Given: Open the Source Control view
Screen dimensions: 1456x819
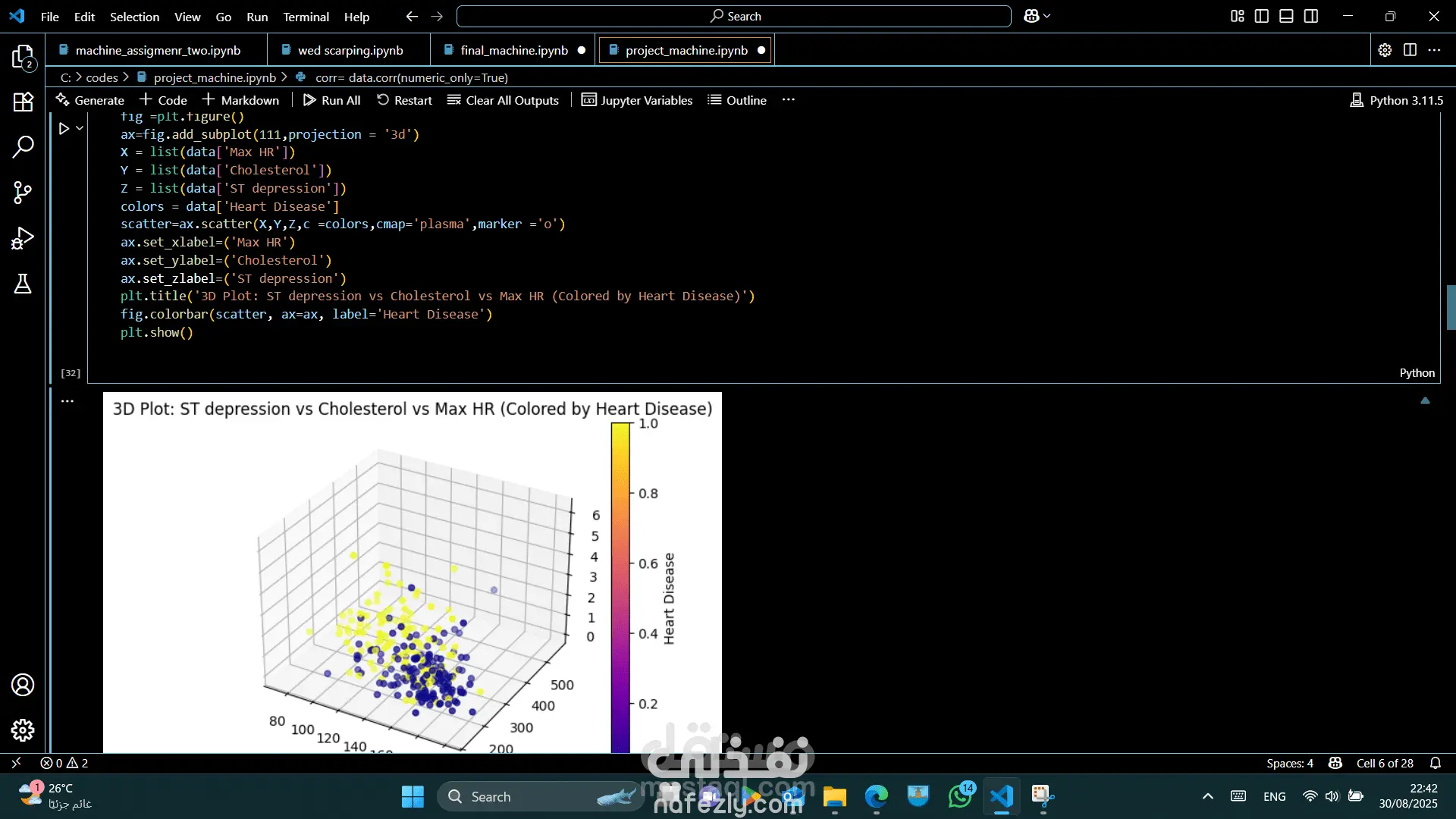Looking at the screenshot, I should [x=23, y=193].
